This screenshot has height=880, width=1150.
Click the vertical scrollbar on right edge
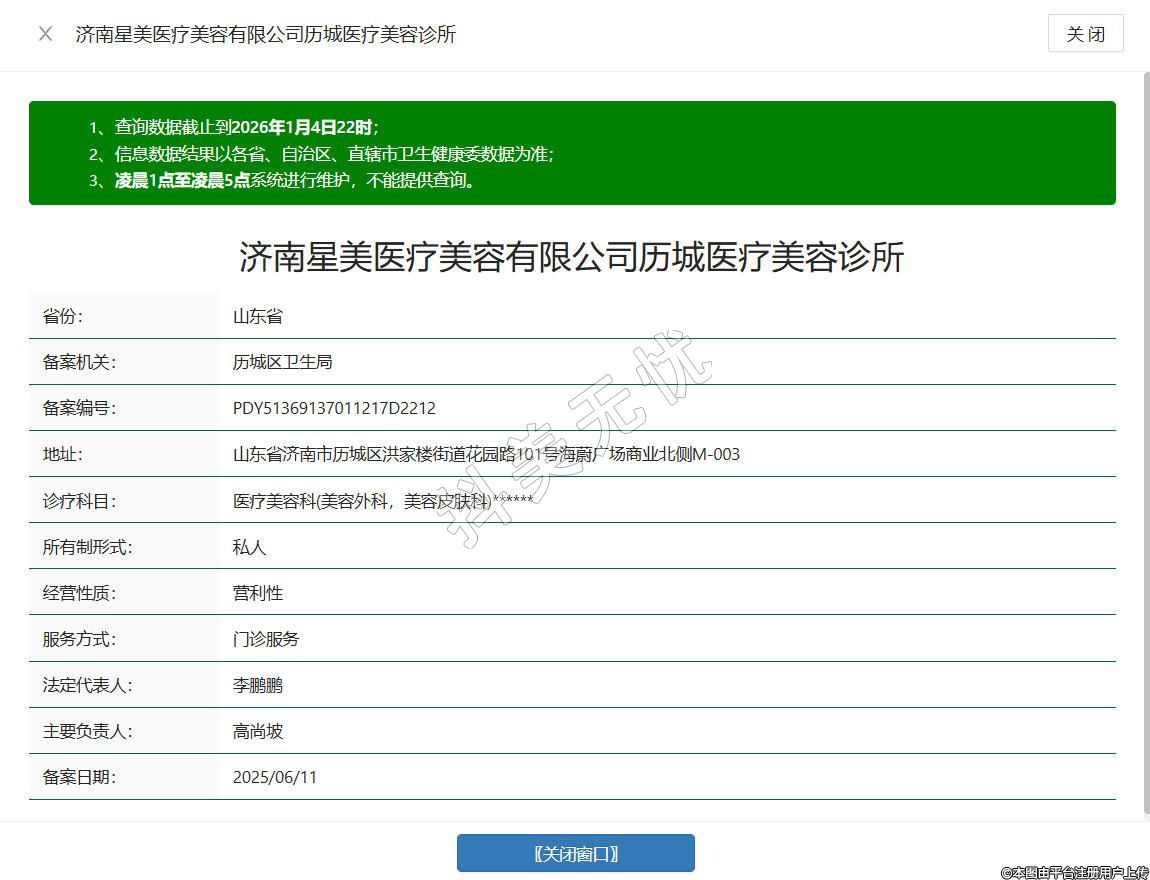pyautogui.click(x=1145, y=440)
